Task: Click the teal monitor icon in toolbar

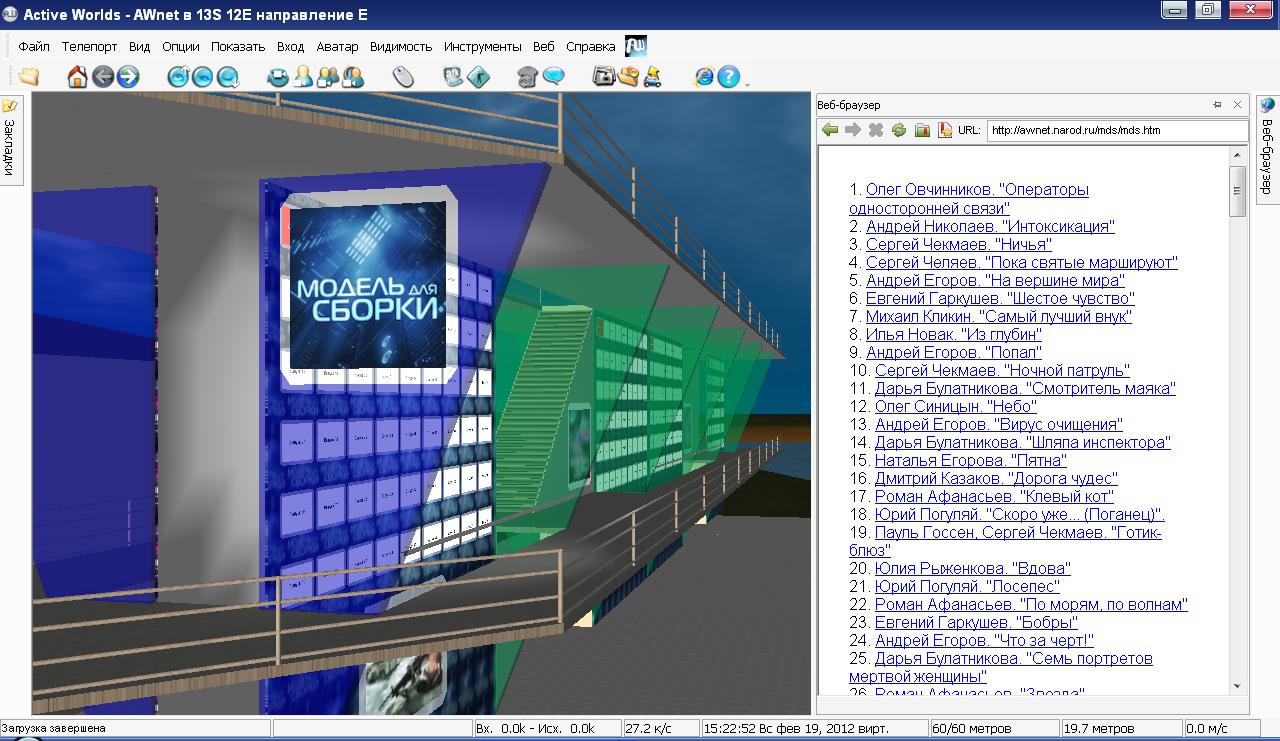Action: coord(453,77)
